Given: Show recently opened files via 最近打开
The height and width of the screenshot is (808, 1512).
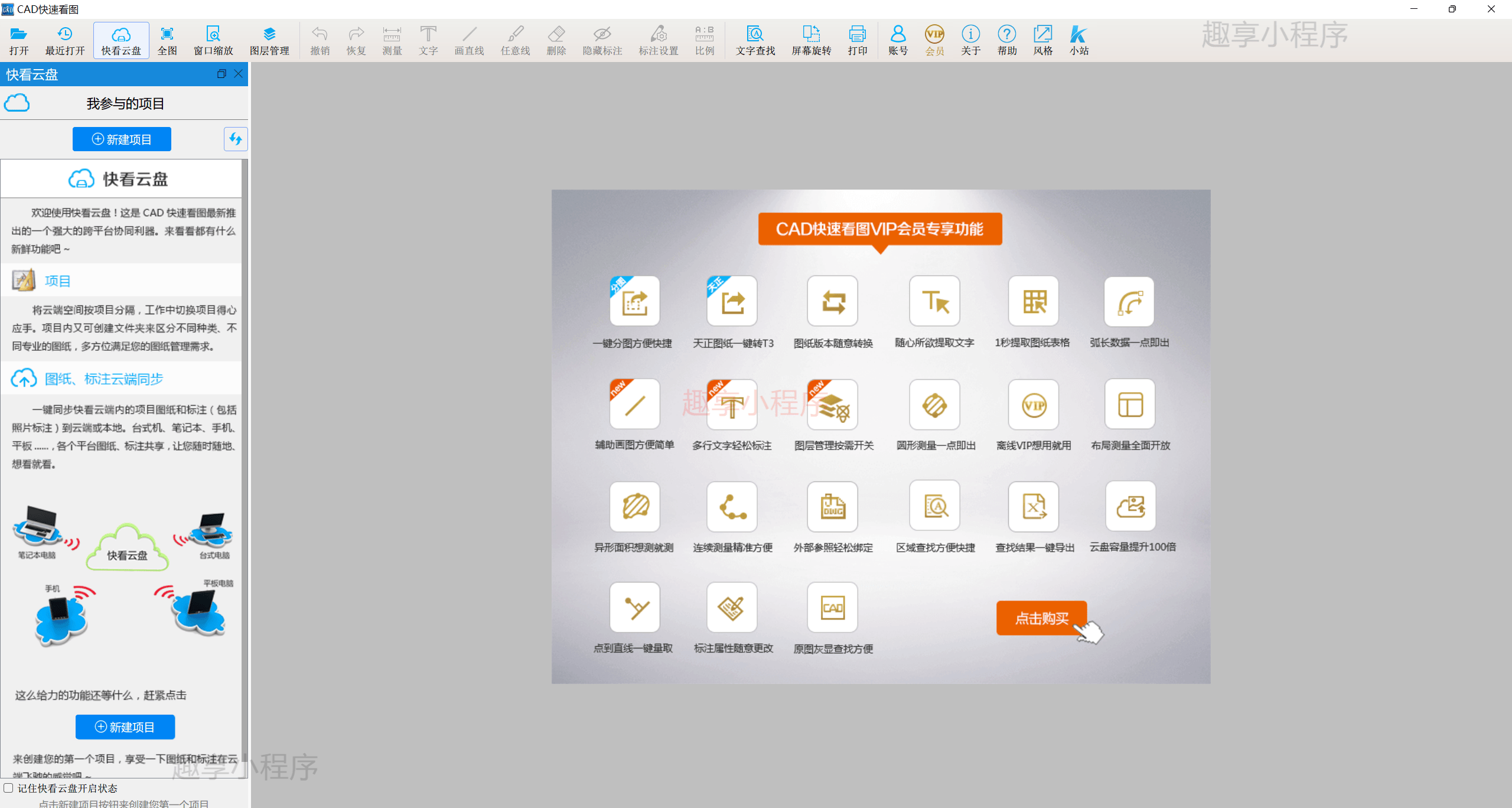Looking at the screenshot, I should point(65,41).
